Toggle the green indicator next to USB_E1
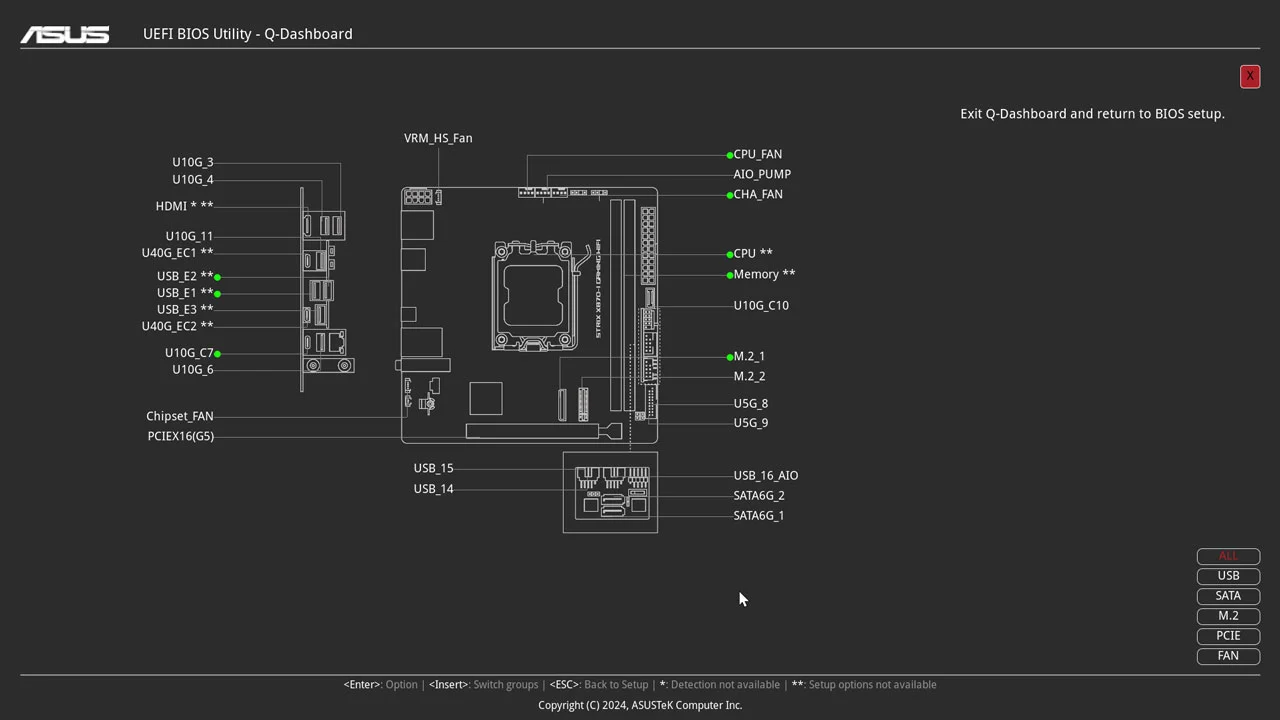 click(217, 293)
